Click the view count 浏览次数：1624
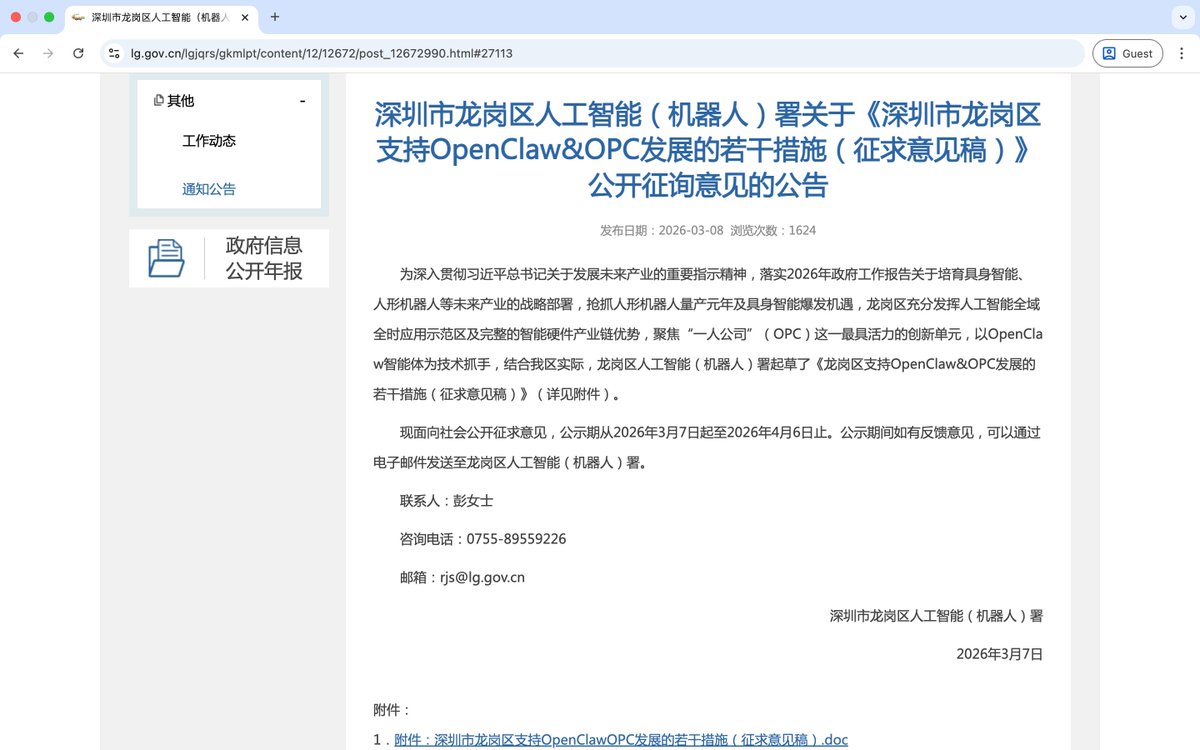1200x750 pixels. click(x=773, y=230)
